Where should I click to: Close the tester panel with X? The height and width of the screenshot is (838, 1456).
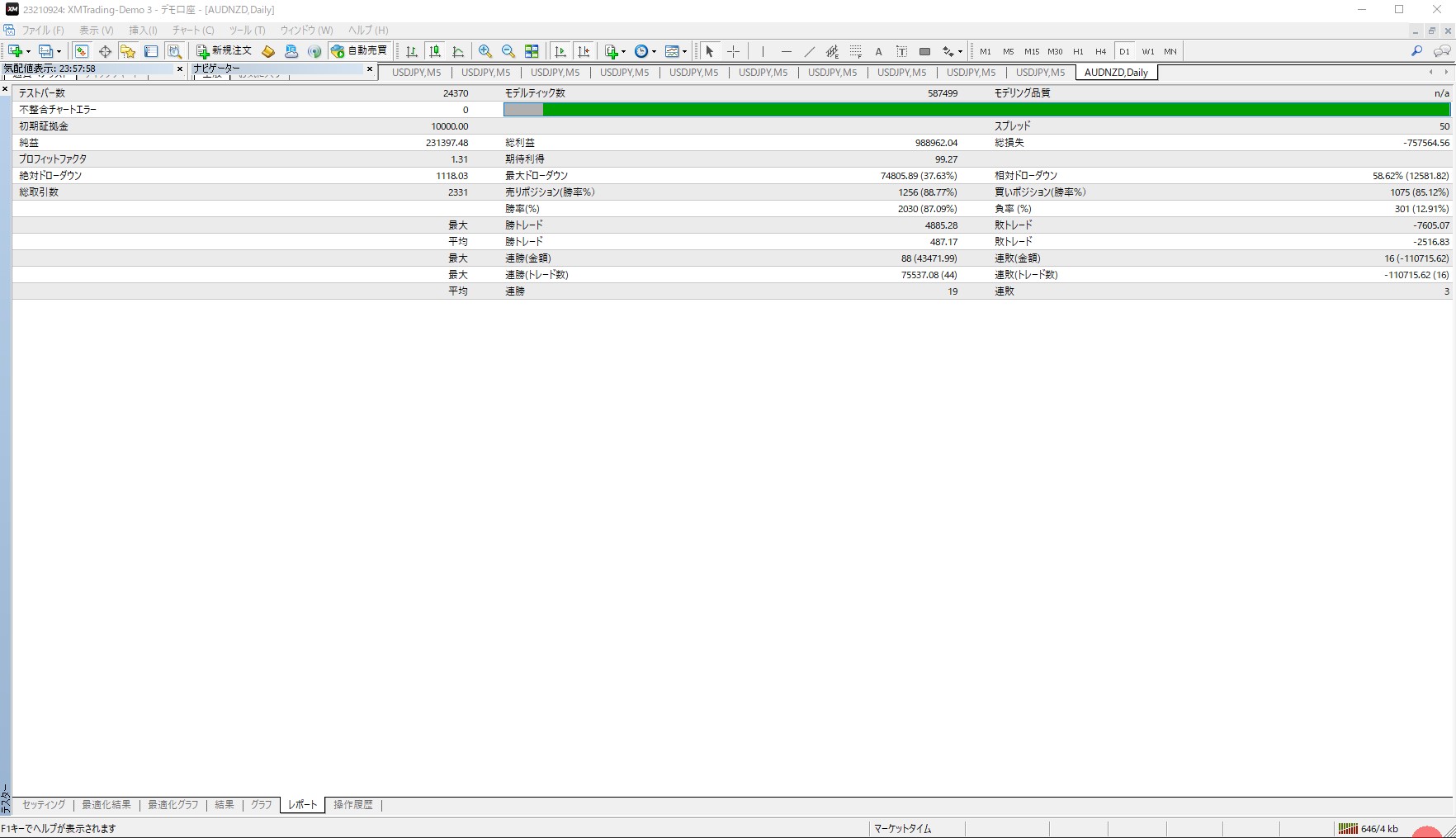[5, 89]
